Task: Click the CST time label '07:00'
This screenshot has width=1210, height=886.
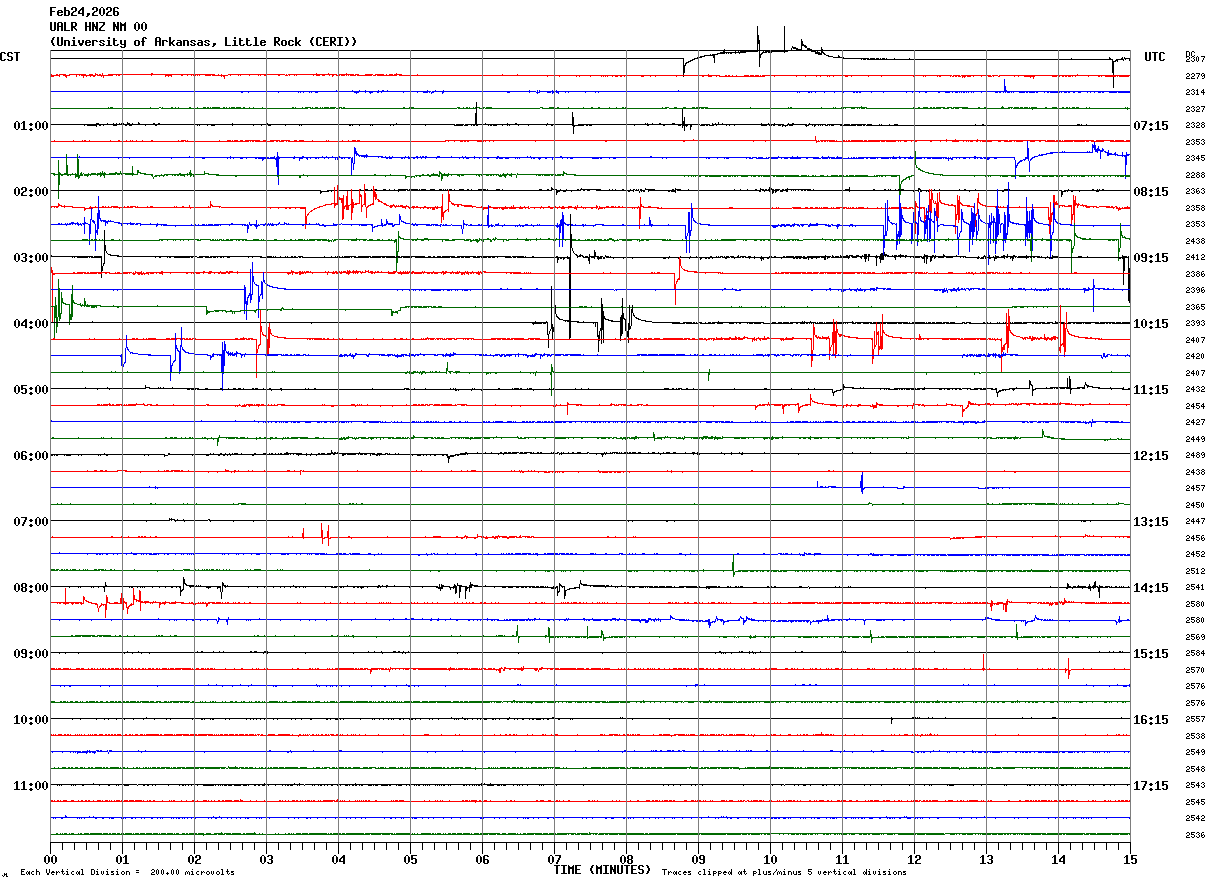Action: 31,522
